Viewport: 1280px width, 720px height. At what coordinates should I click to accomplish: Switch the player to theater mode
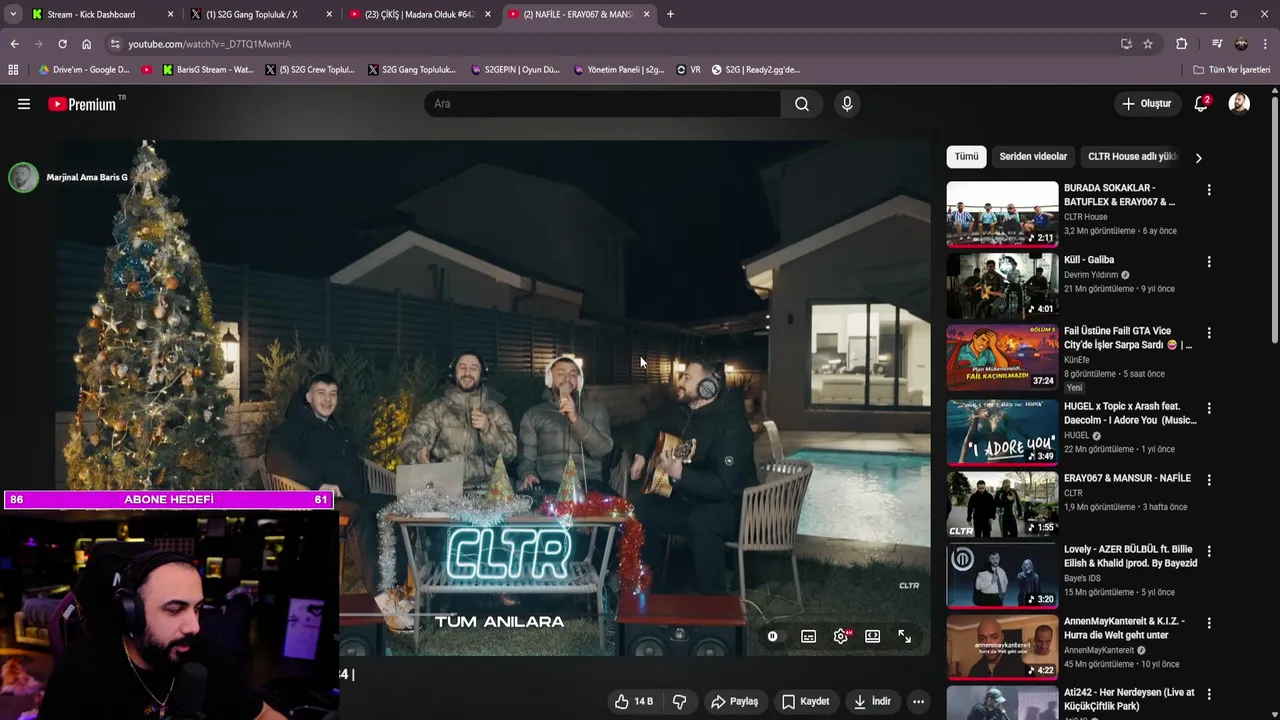873,636
